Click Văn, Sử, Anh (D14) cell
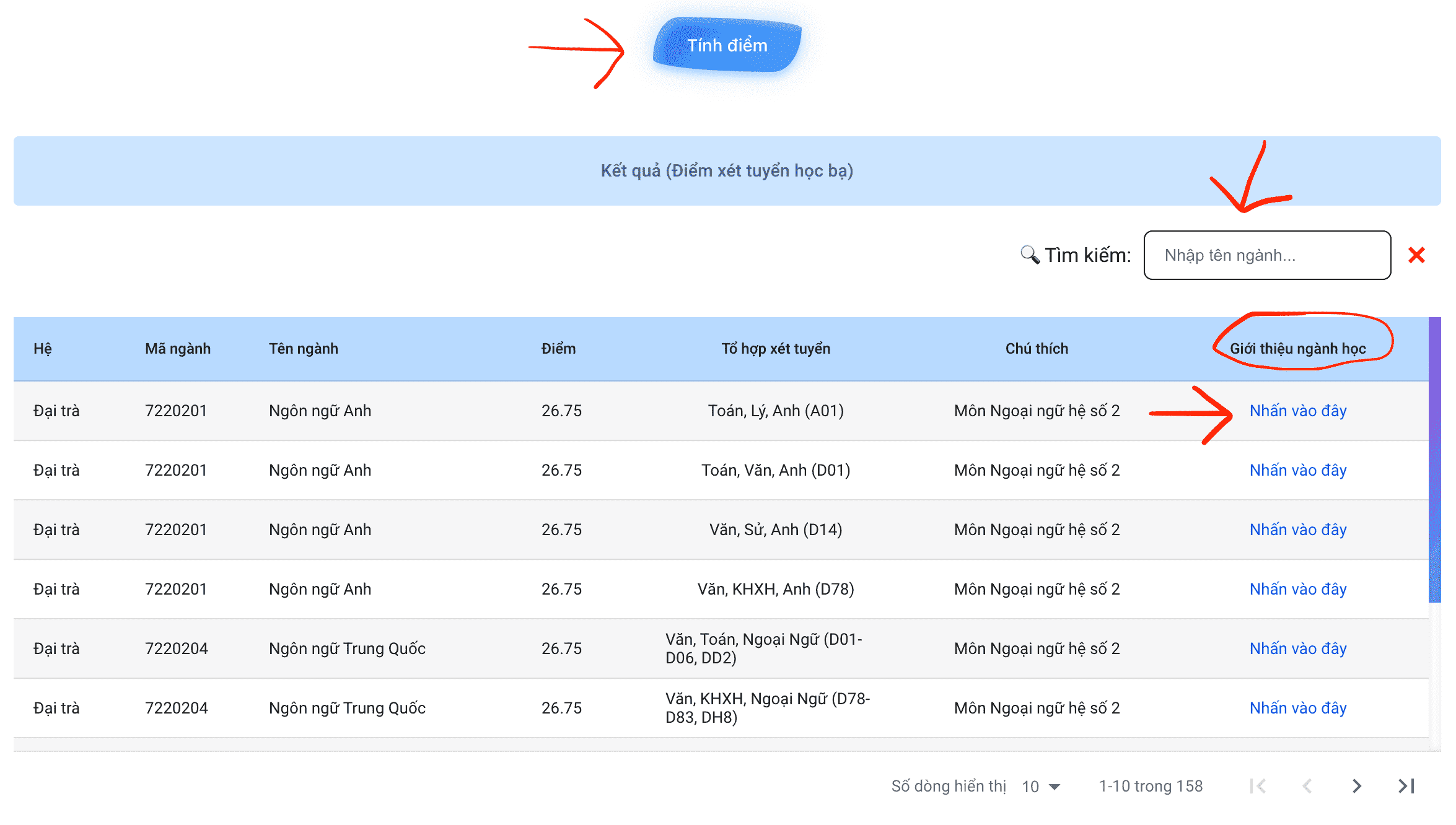Viewport: 1456px width, 825px height. [776, 530]
